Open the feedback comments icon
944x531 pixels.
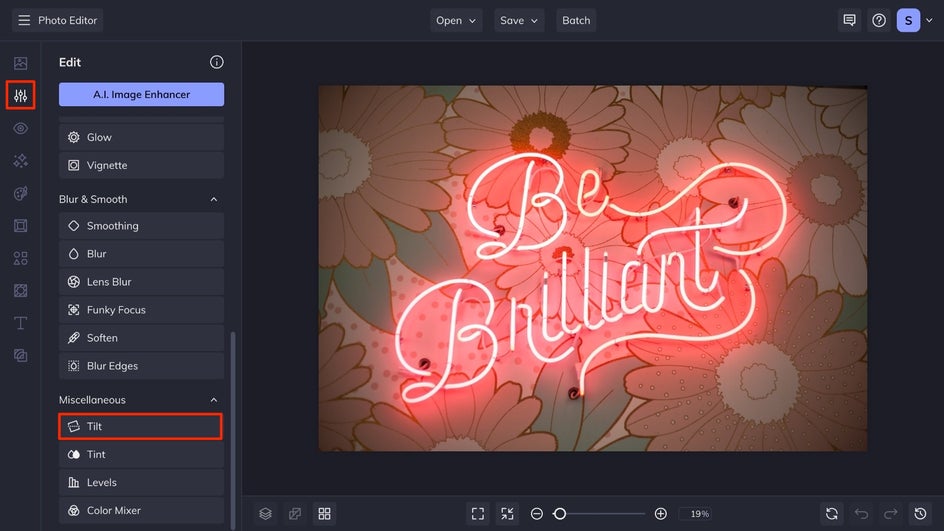click(x=849, y=20)
